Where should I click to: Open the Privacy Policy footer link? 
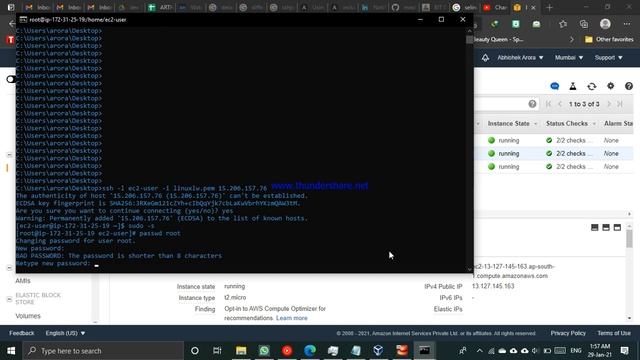click(568, 333)
